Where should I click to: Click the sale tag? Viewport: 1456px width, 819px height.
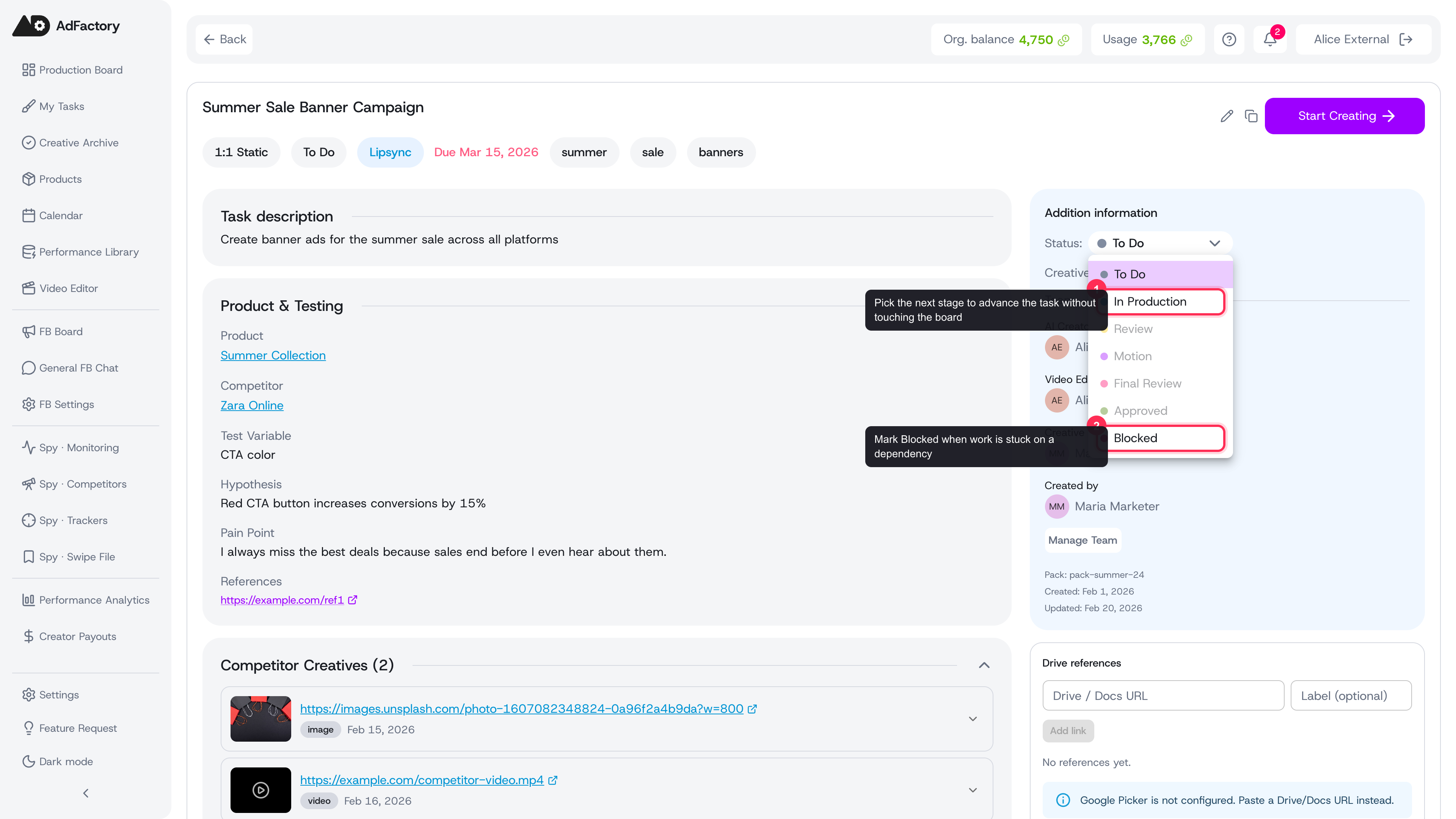[x=653, y=152]
